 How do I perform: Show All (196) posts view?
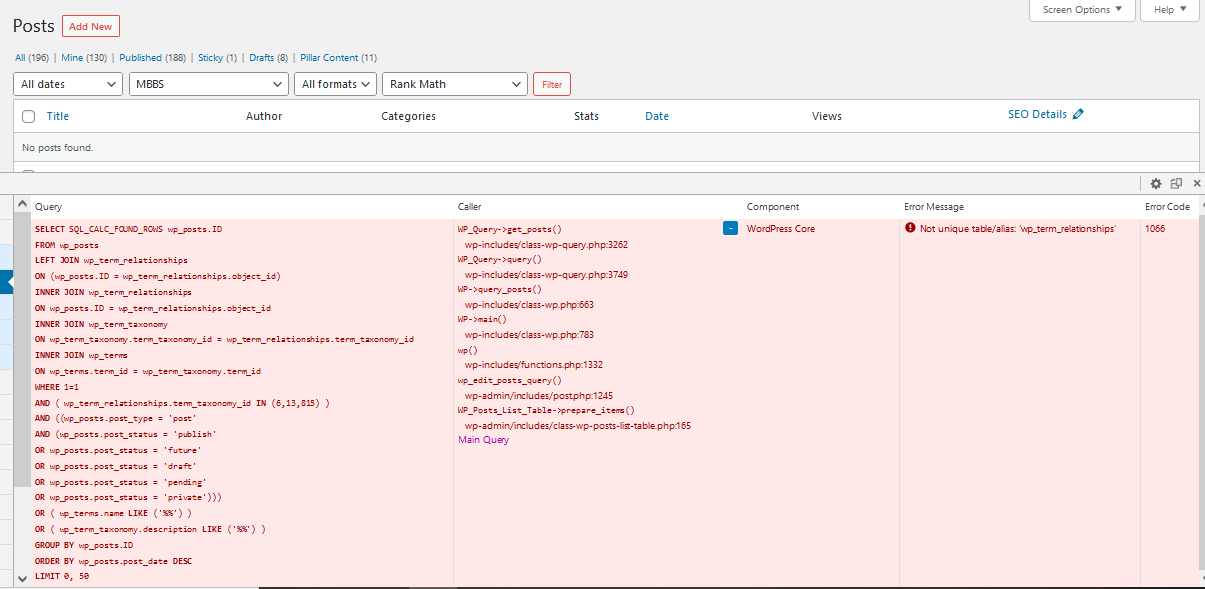(x=32, y=58)
